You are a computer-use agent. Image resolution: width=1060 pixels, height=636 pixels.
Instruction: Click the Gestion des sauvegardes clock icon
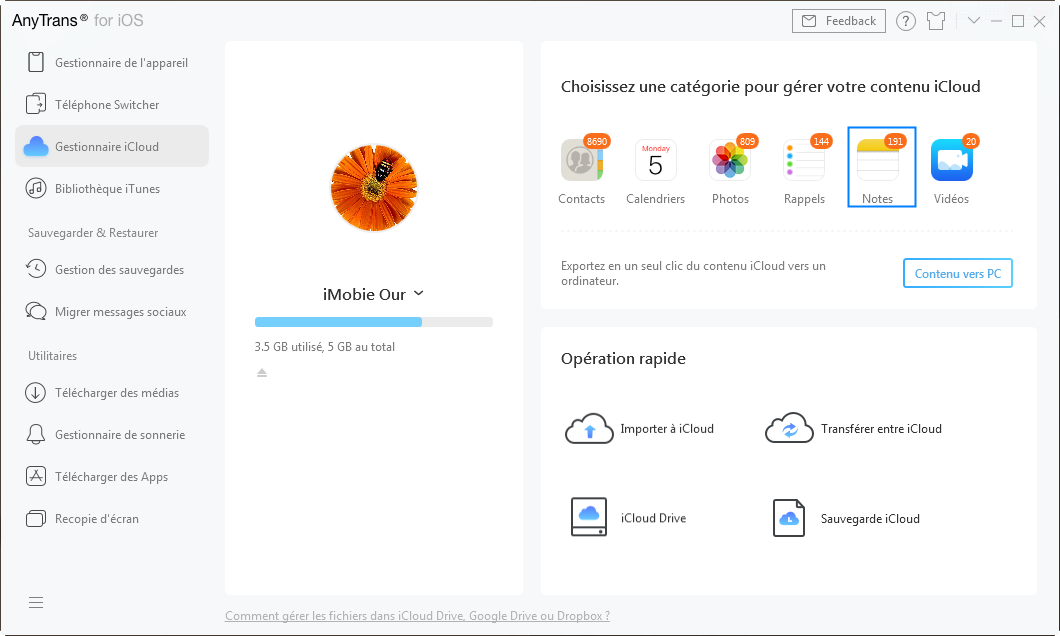(36, 269)
